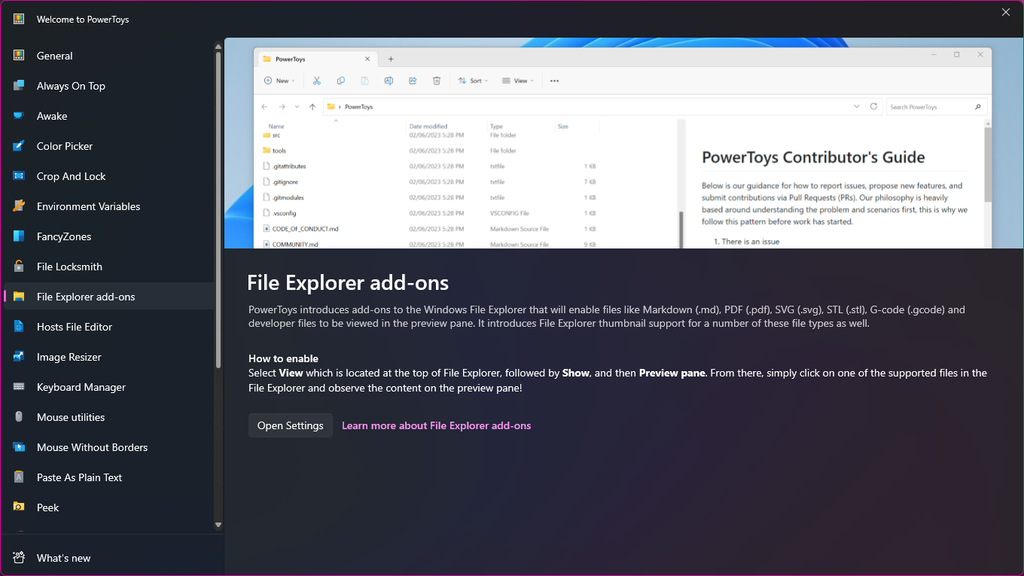Open Learn more about File Explorer add-ons
Image resolution: width=1024 pixels, height=576 pixels.
[436, 425]
